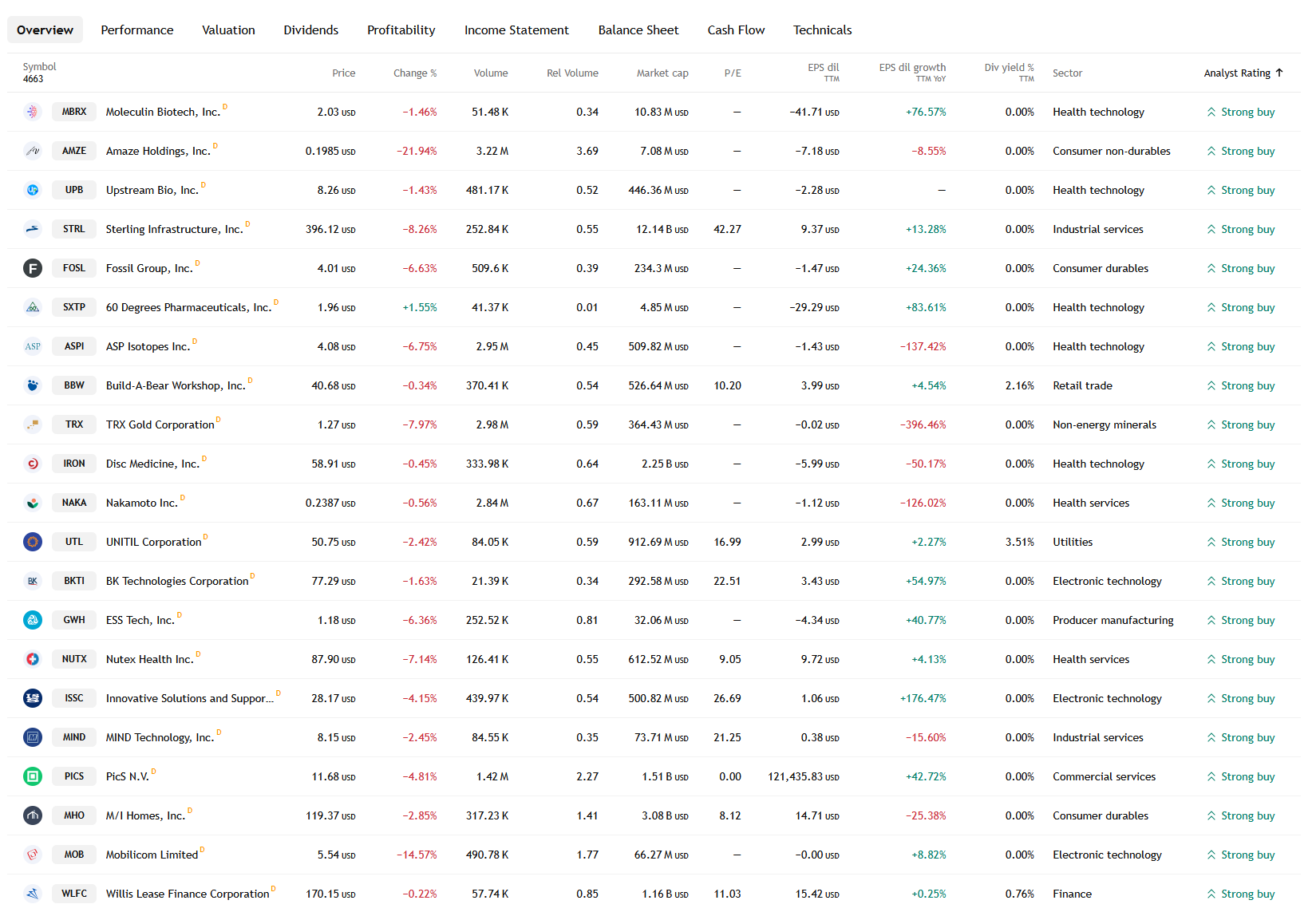Open the M/I Homes, Inc. company name
This screenshot has width=1316, height=912.
coord(145,815)
